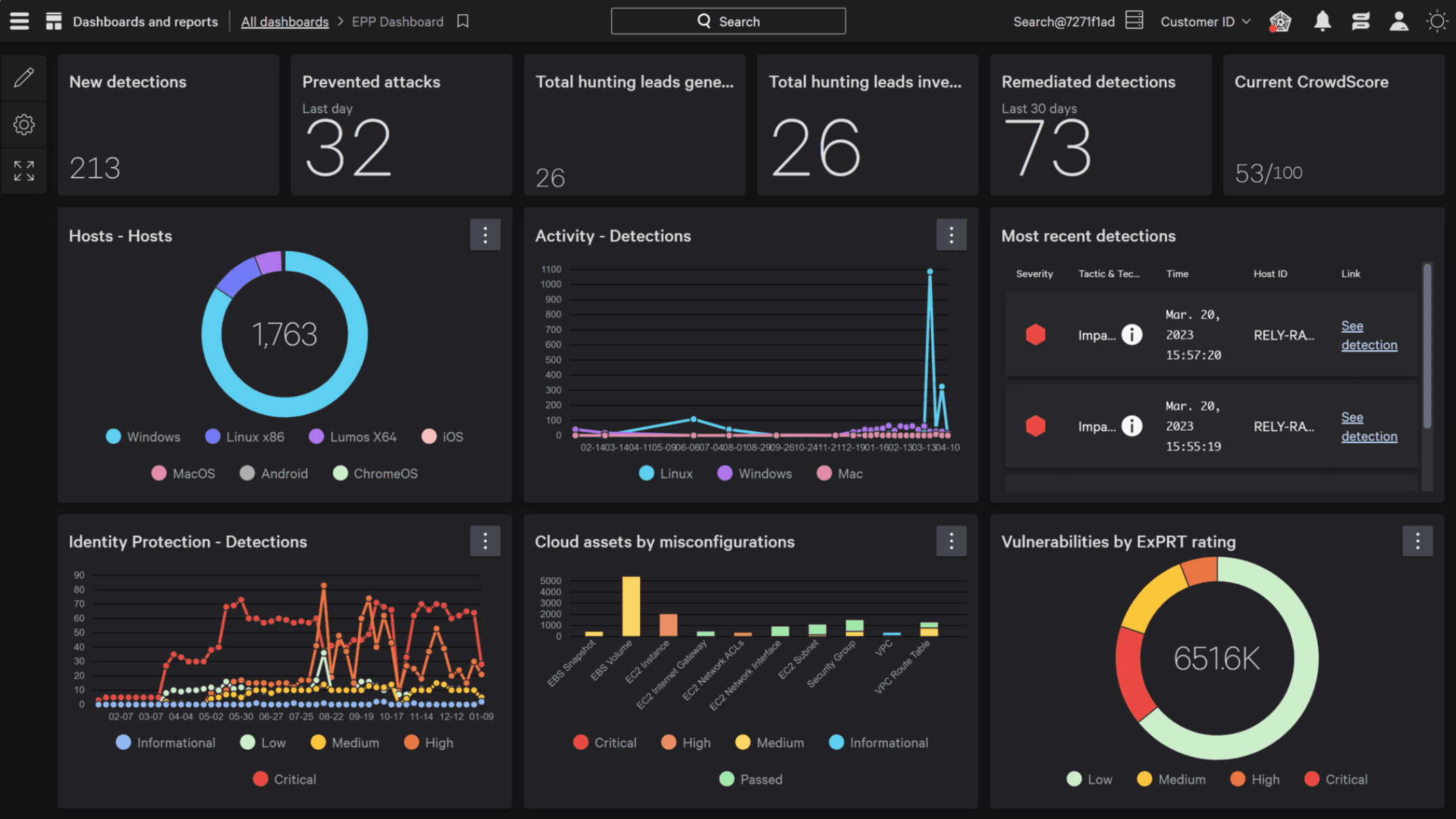Click Informational legend in Identity Protection
Image resolution: width=1456 pixels, height=819 pixels.
[165, 742]
